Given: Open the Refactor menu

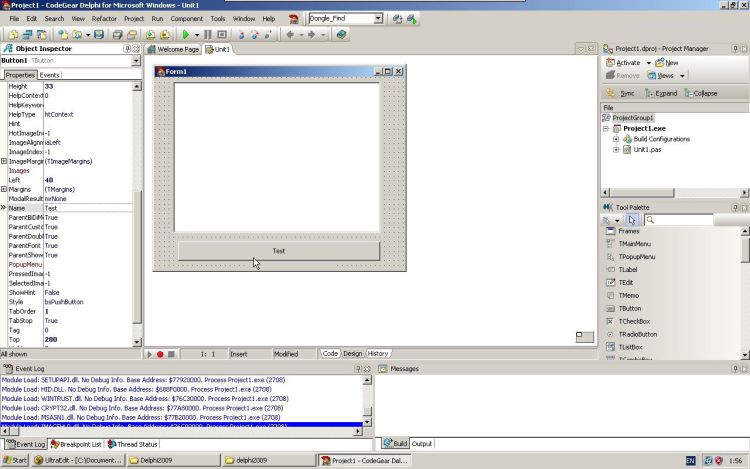Looking at the screenshot, I should coord(104,19).
